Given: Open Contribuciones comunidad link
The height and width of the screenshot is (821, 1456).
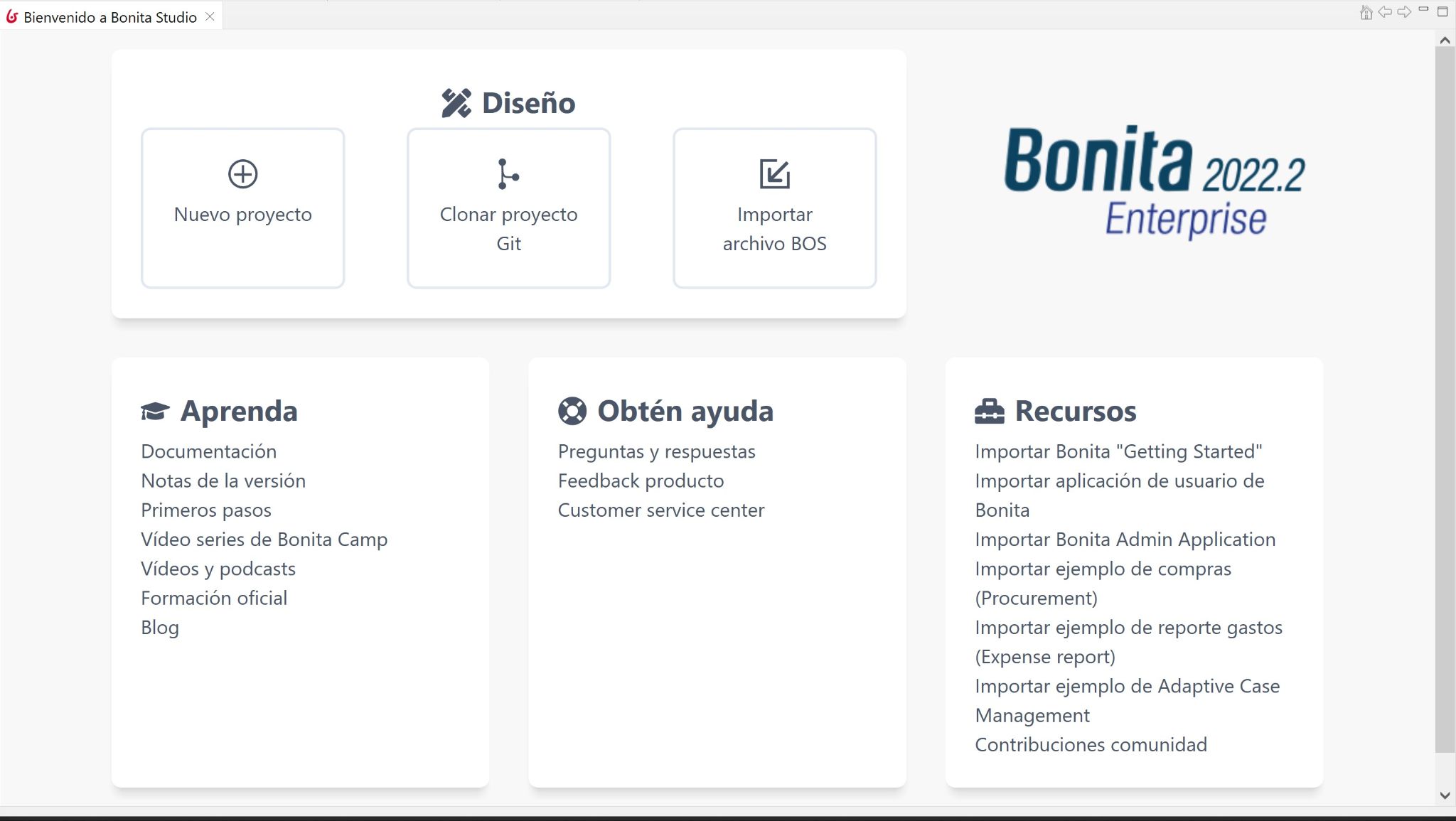Looking at the screenshot, I should click(1091, 745).
